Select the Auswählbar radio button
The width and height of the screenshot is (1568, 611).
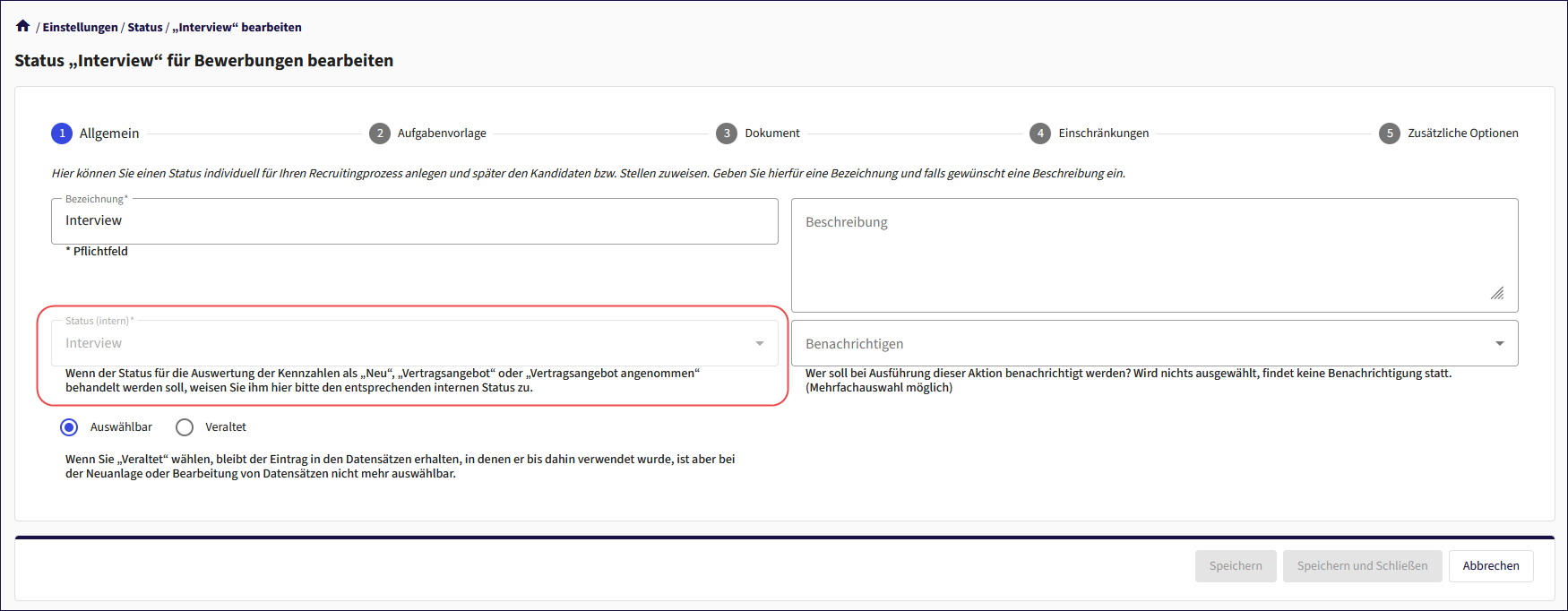69,427
